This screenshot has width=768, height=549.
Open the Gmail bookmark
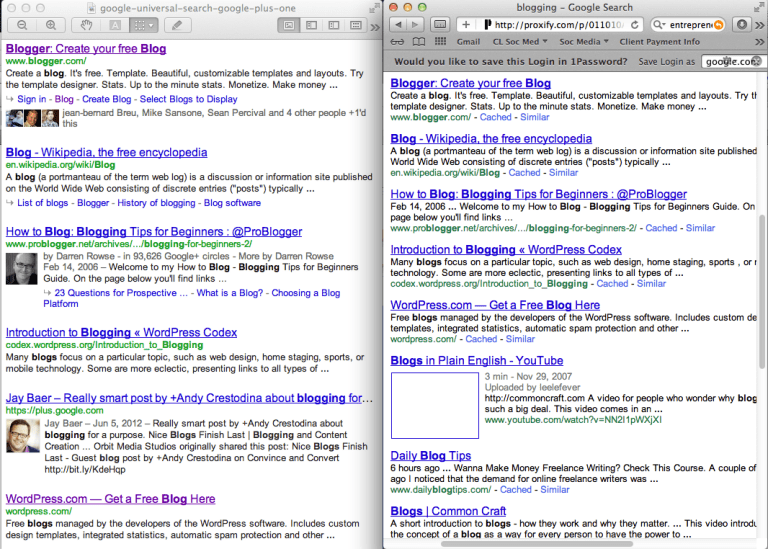[468, 42]
